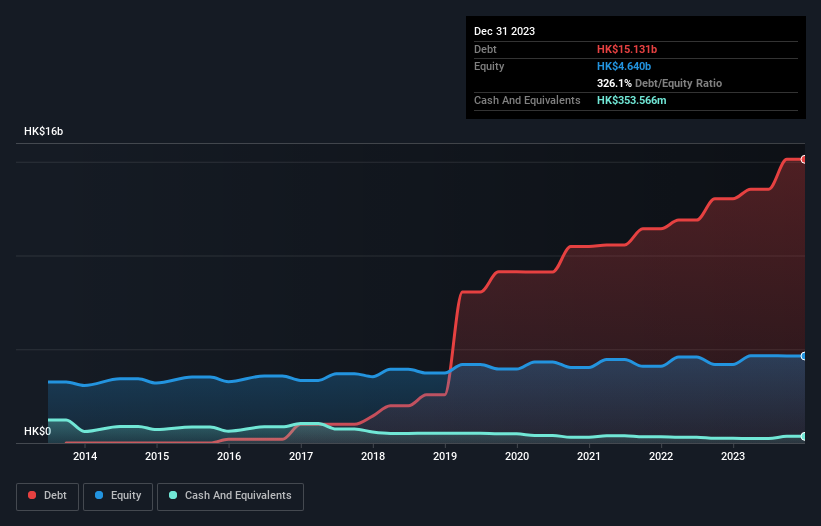Click the HK$4.640b equity value
Screen dimensions: 821x526
pos(624,66)
